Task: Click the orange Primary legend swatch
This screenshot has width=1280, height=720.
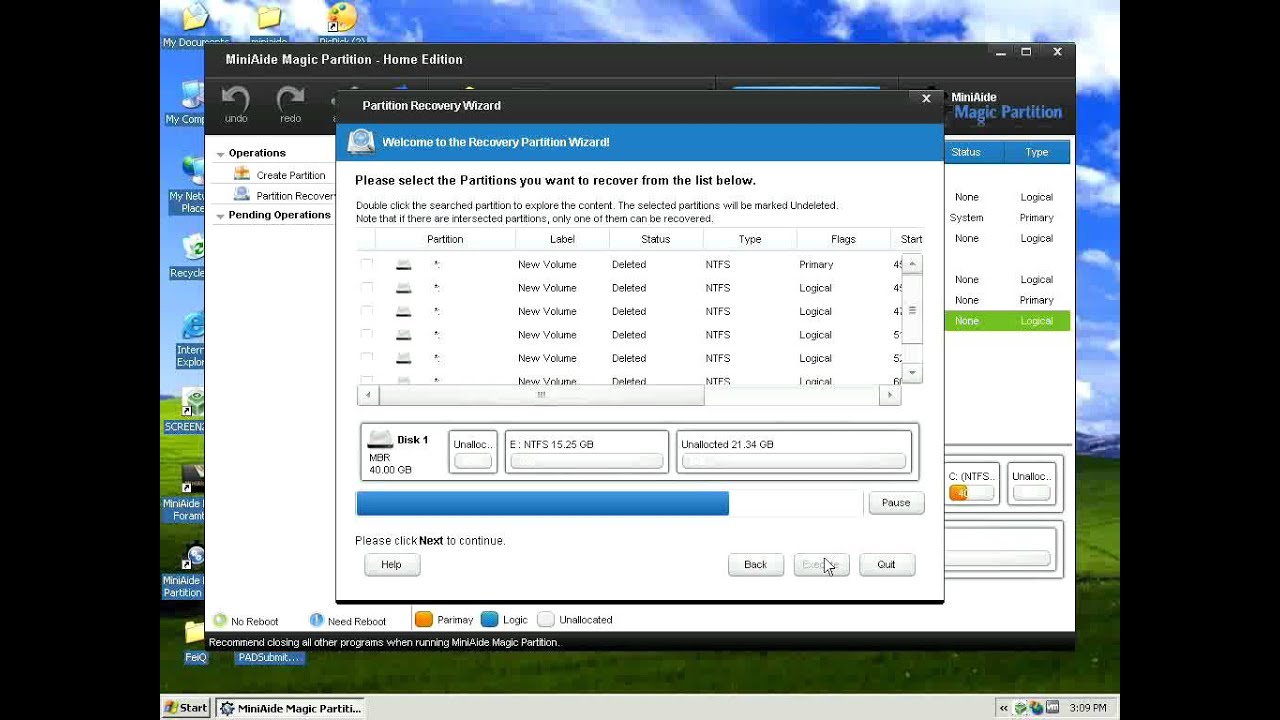Action: point(424,620)
